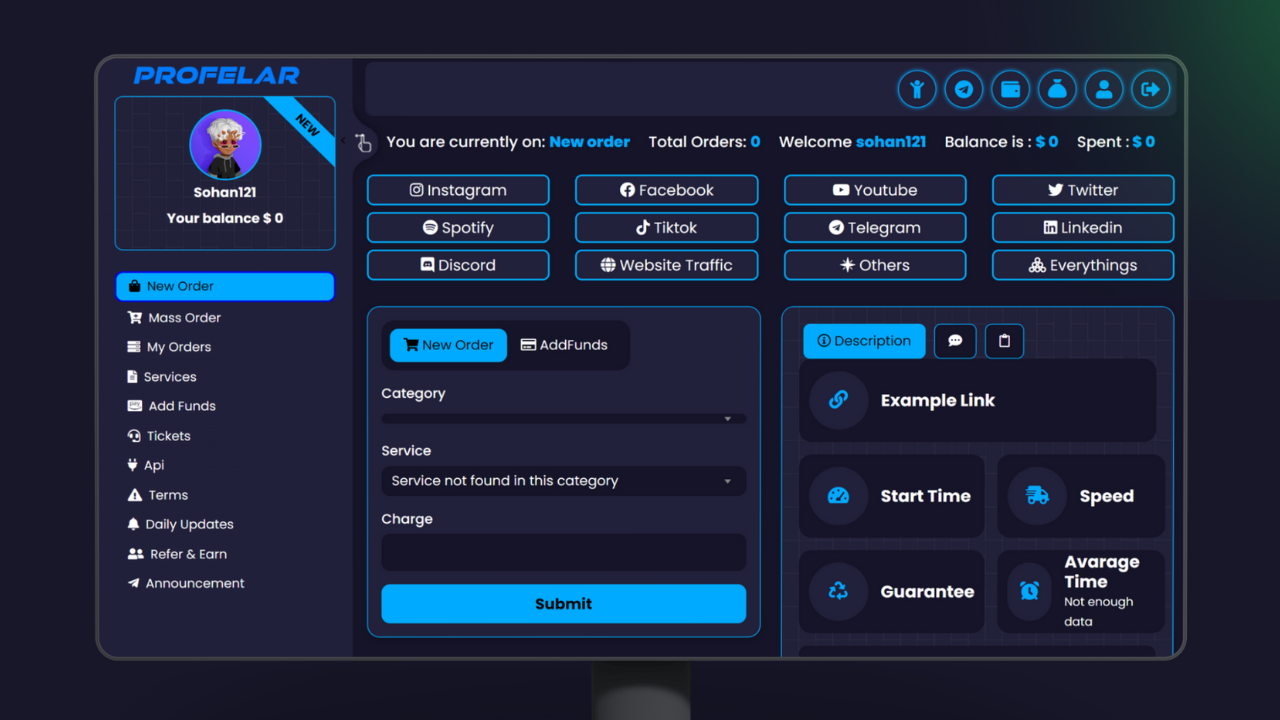Viewport: 1280px width, 720px height.
Task: Switch to the AddFunds form tab
Action: pyautogui.click(x=564, y=345)
